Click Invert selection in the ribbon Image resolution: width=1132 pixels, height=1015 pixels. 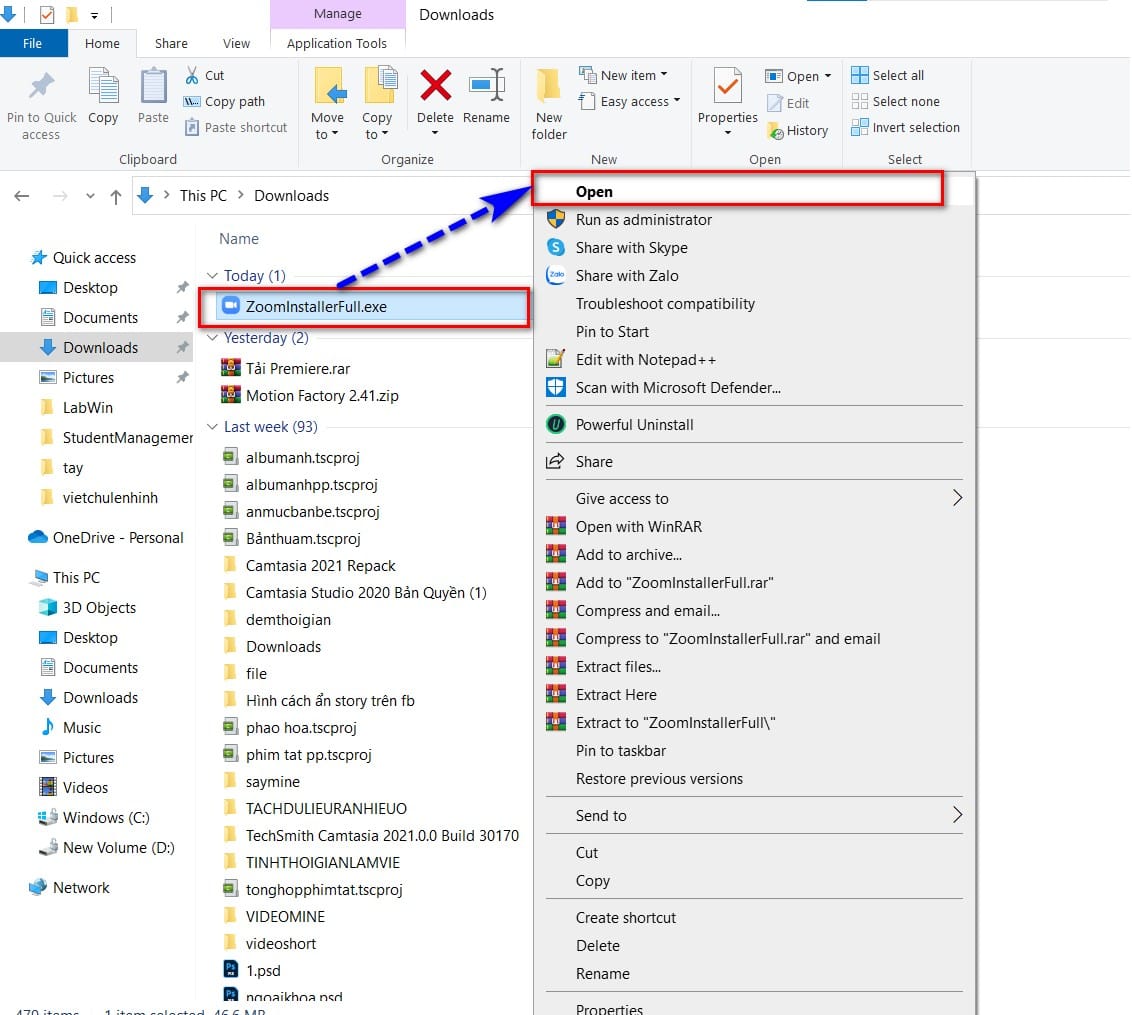[905, 128]
